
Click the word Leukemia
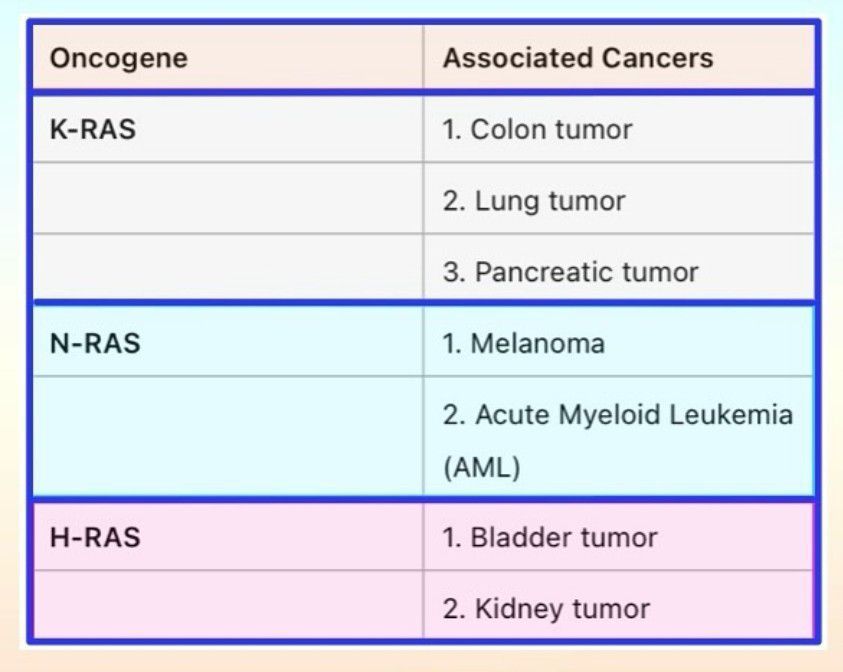pos(736,415)
